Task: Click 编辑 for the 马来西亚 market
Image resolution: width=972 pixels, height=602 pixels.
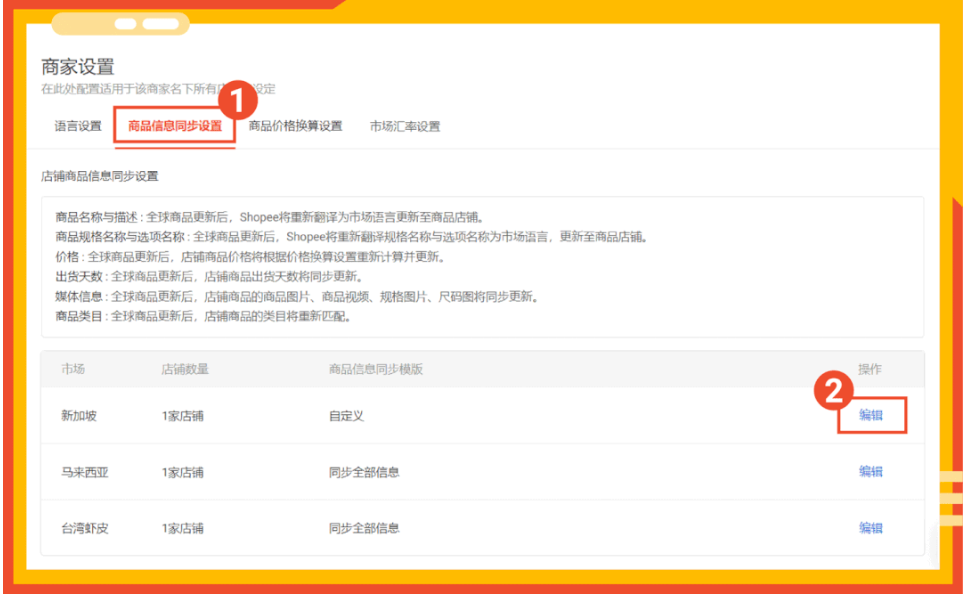Action: coord(871,471)
